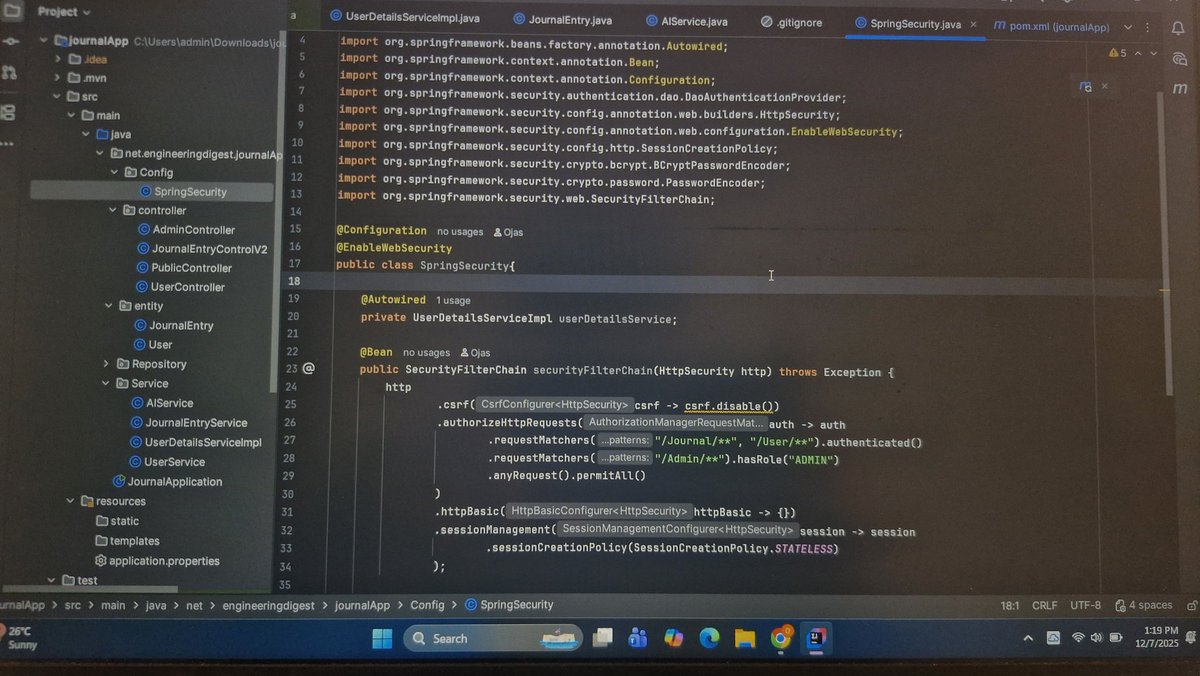Image resolution: width=1200 pixels, height=676 pixels.
Task: Collapse the src folder
Action: pos(57,97)
